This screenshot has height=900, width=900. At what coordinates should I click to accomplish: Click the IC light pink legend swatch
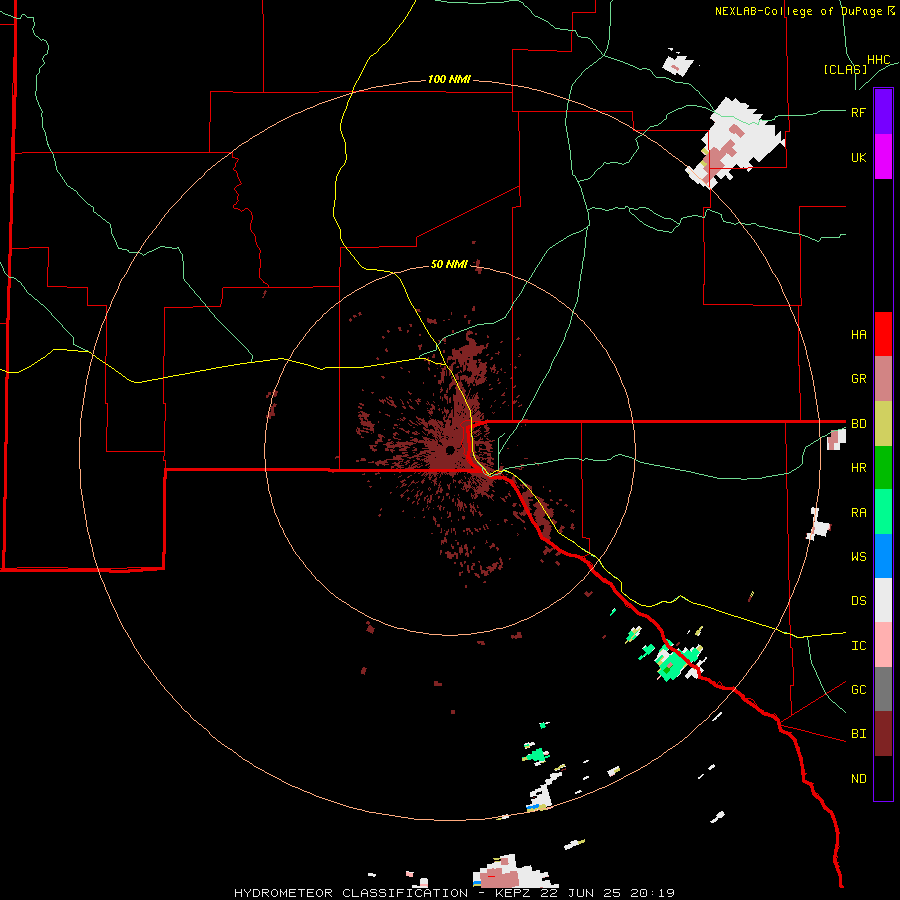pos(883,645)
